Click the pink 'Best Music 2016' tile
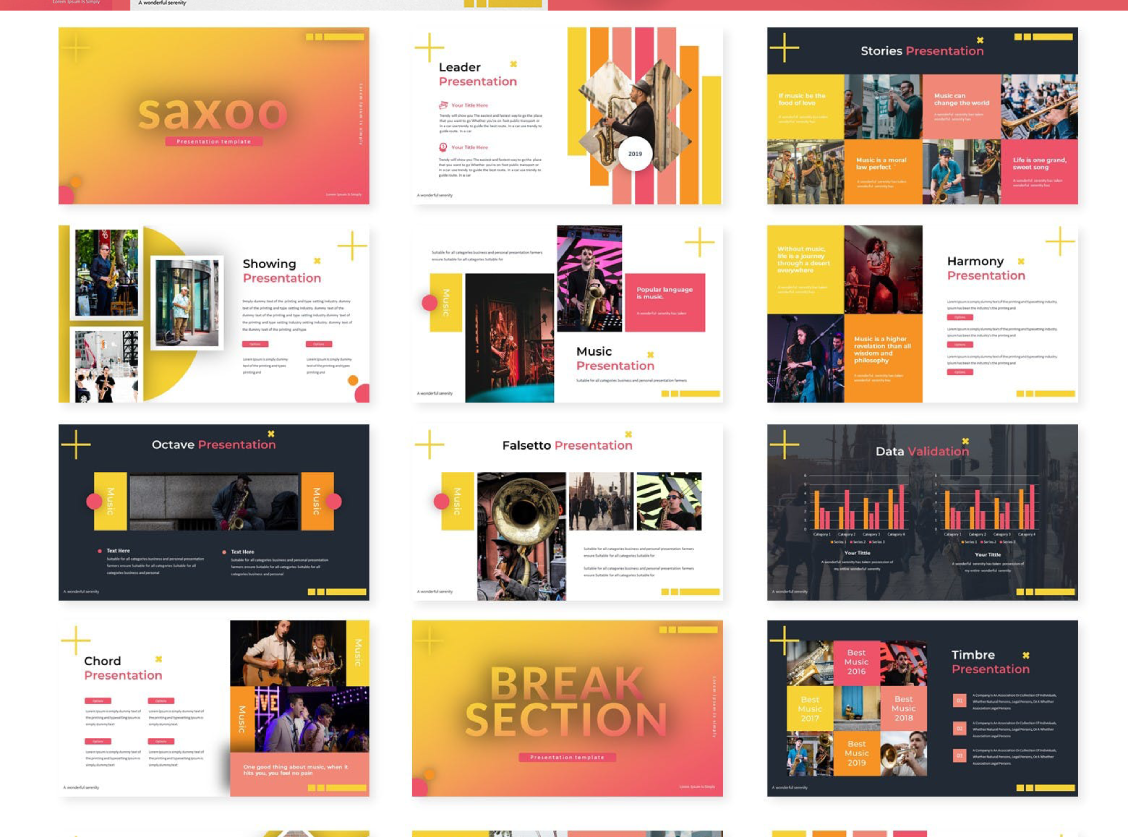 pos(856,662)
